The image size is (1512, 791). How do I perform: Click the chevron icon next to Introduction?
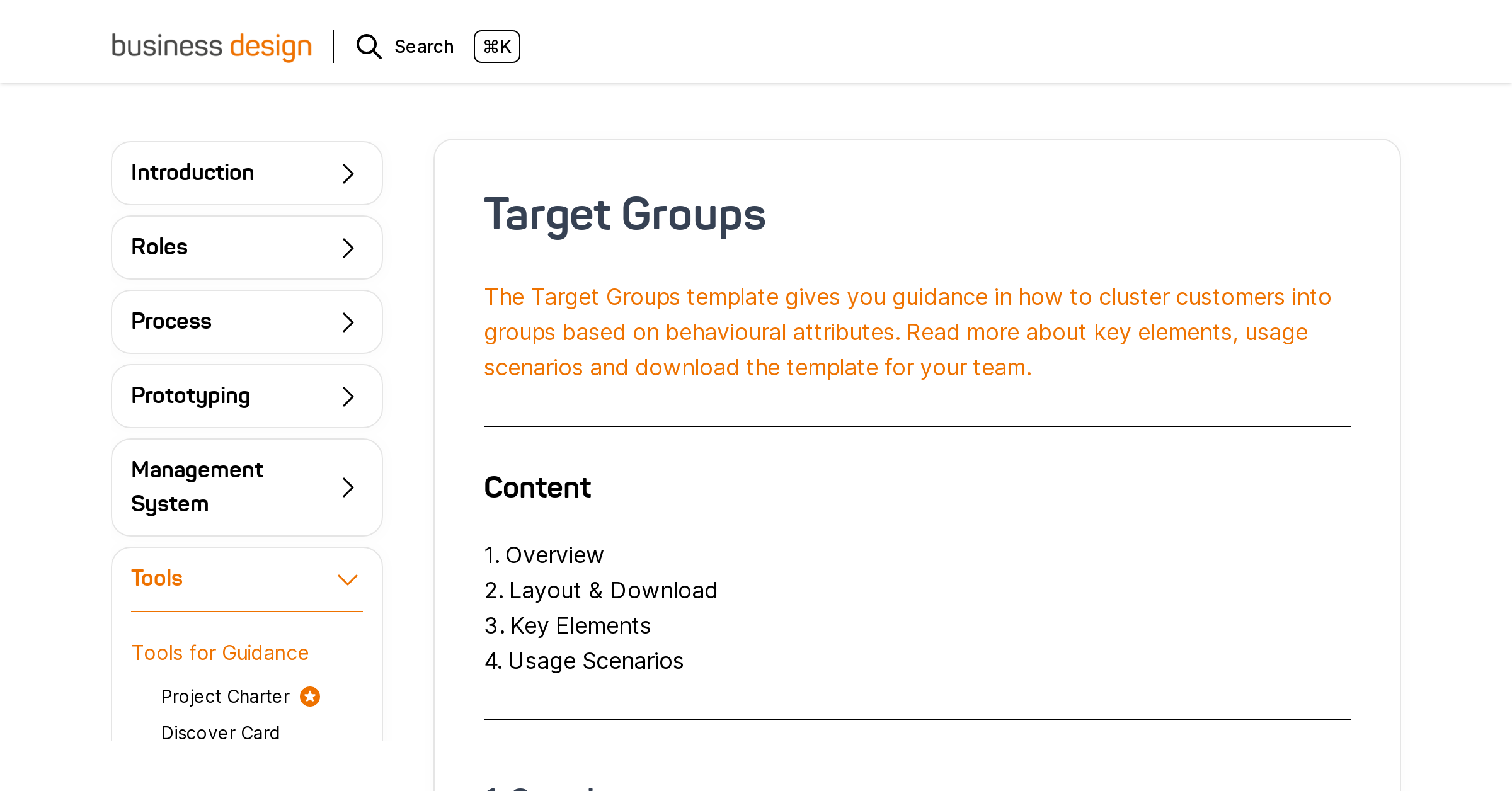(347, 174)
